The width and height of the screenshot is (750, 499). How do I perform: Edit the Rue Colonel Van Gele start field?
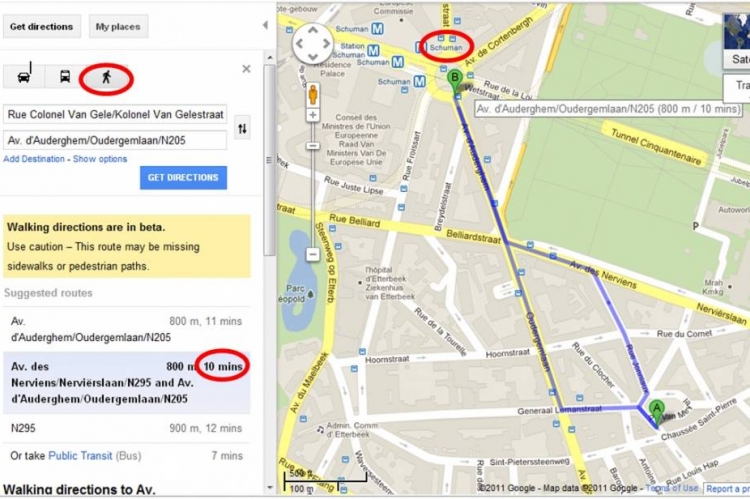115,115
